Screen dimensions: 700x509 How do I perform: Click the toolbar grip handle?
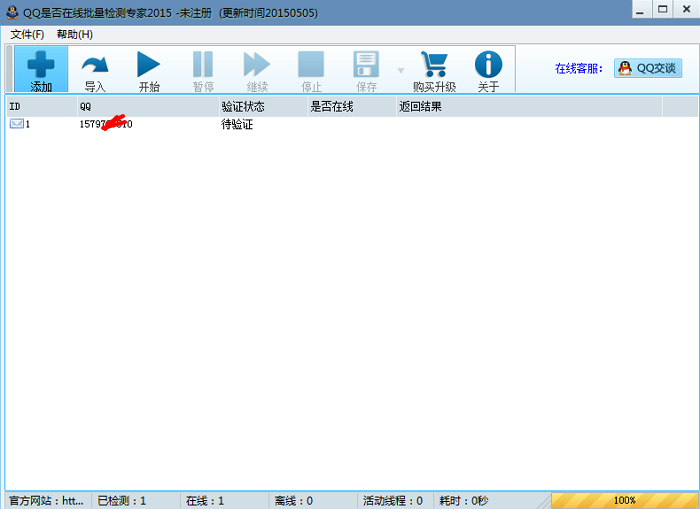click(9, 68)
